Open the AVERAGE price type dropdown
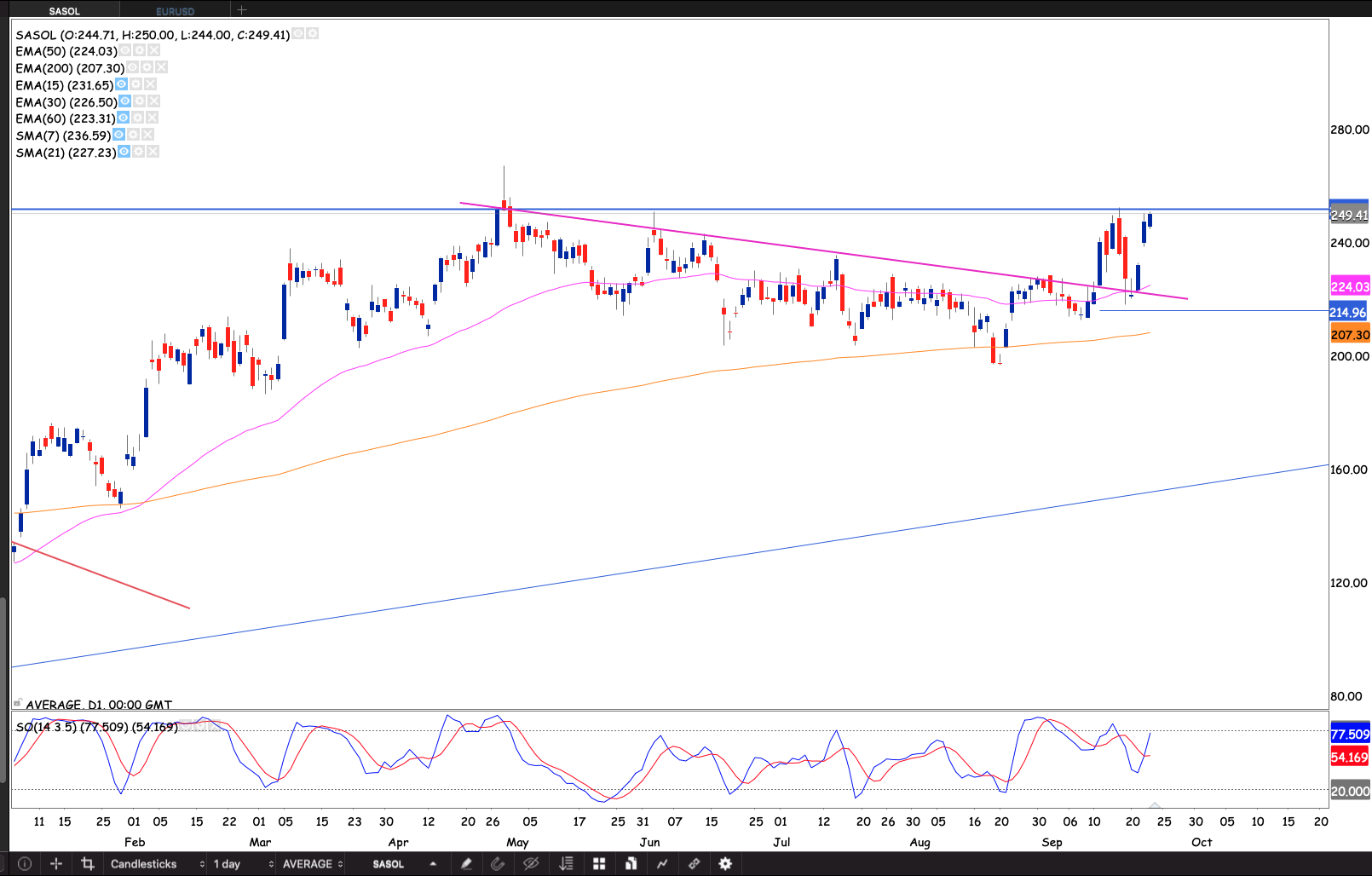Screen dimensions: 1372x876 point(312,863)
